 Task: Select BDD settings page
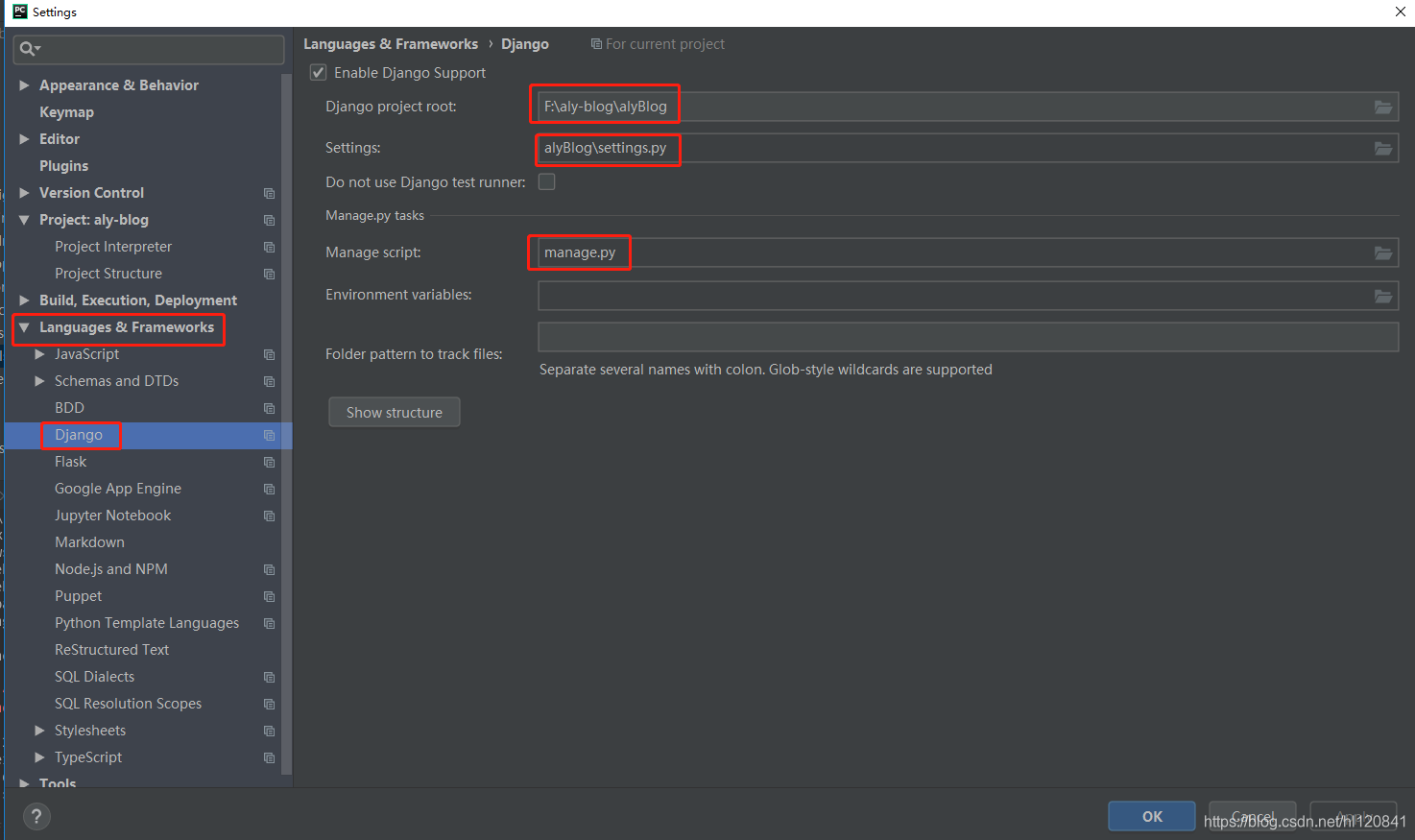tap(69, 408)
